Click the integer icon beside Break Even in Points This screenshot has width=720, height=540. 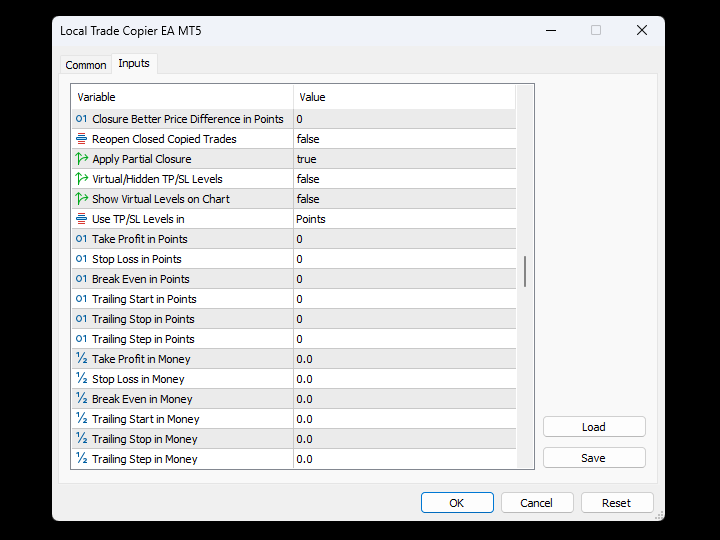pos(81,279)
